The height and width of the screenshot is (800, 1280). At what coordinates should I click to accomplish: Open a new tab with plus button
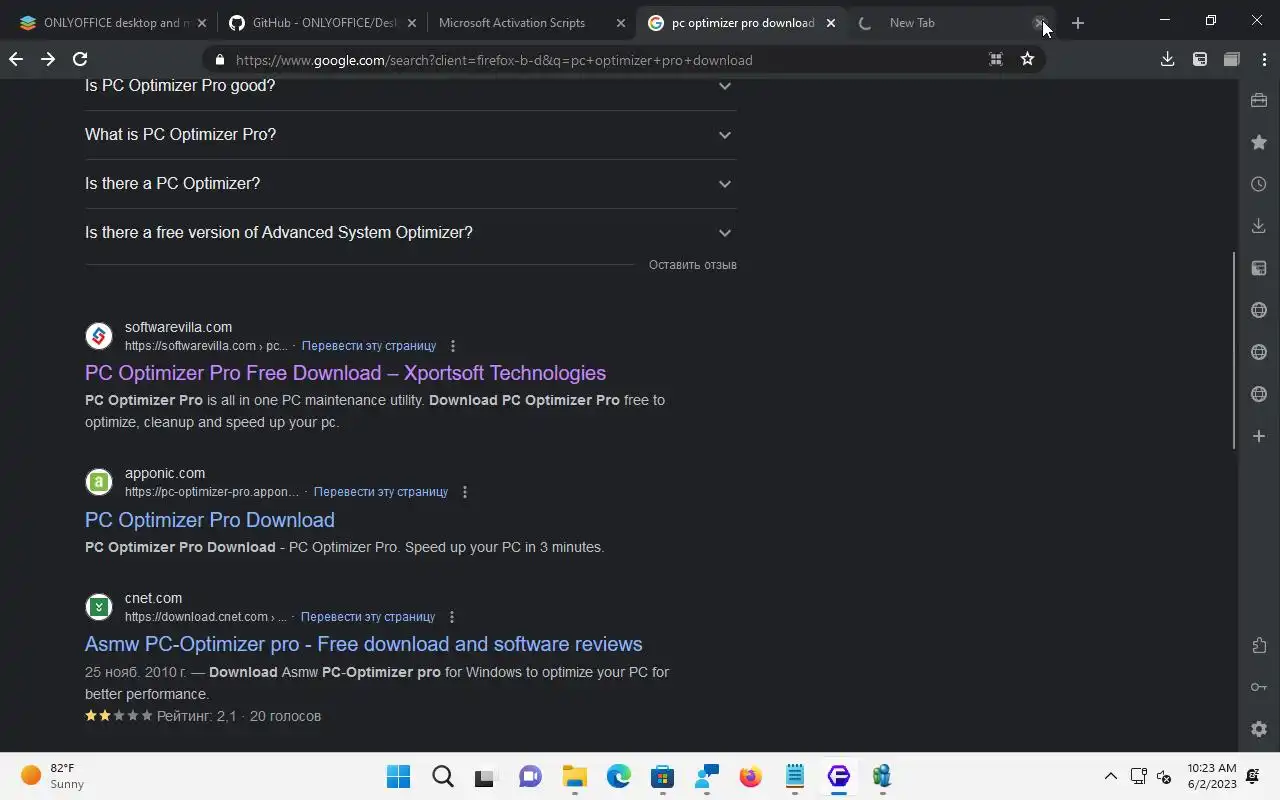click(x=1077, y=23)
